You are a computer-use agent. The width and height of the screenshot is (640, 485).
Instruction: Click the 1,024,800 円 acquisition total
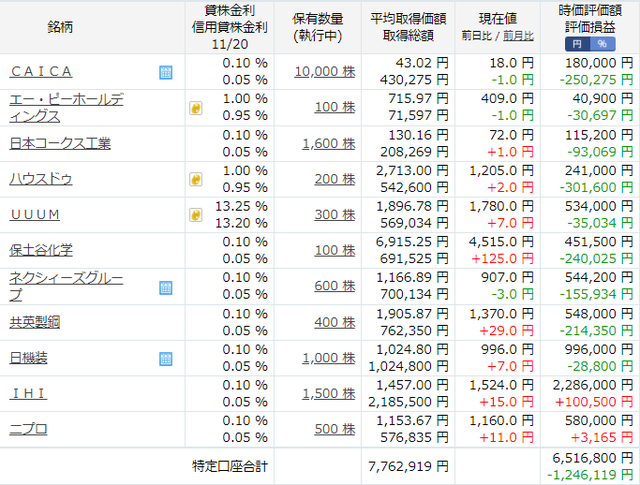(408, 366)
